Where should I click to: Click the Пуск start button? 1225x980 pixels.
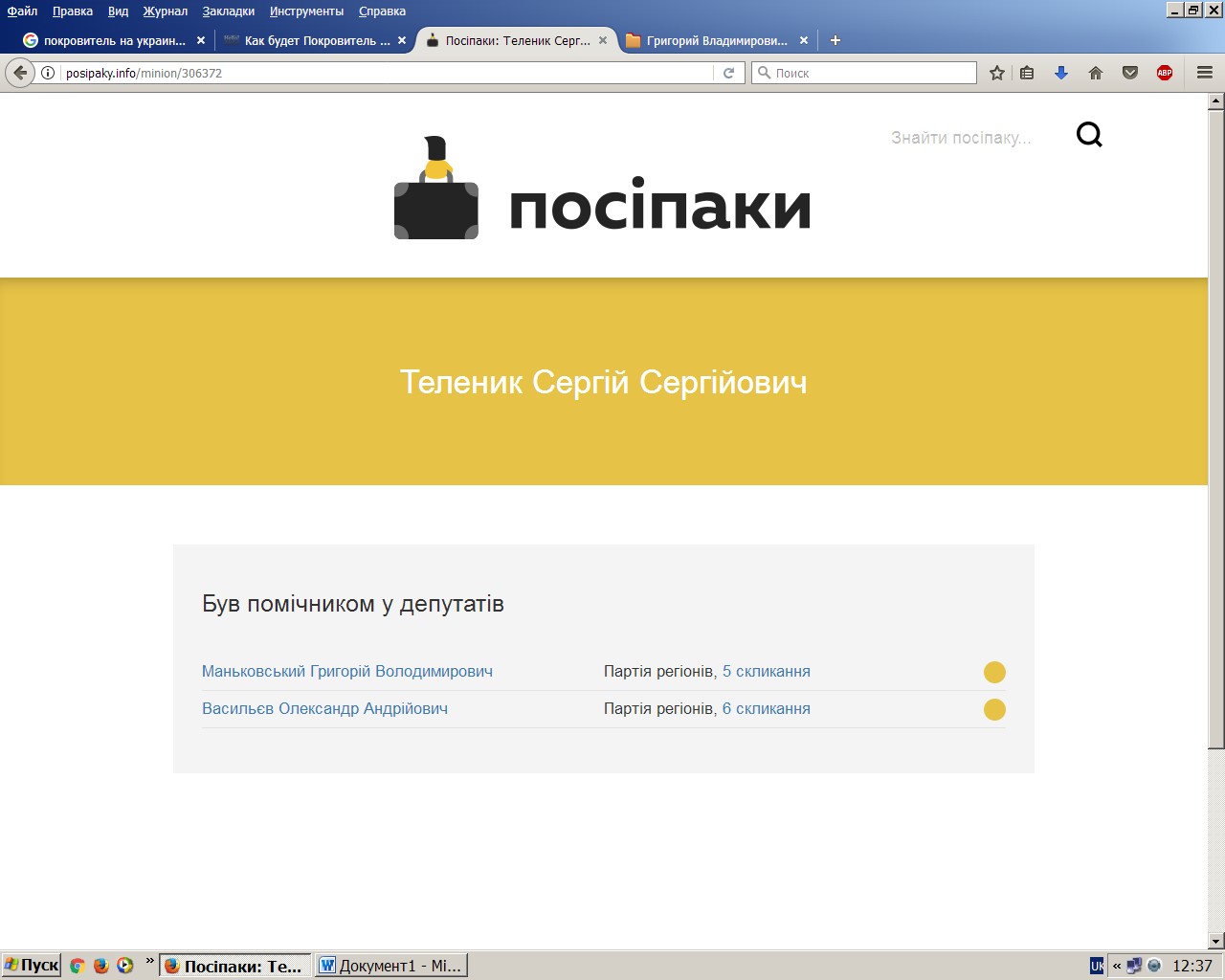[32, 965]
